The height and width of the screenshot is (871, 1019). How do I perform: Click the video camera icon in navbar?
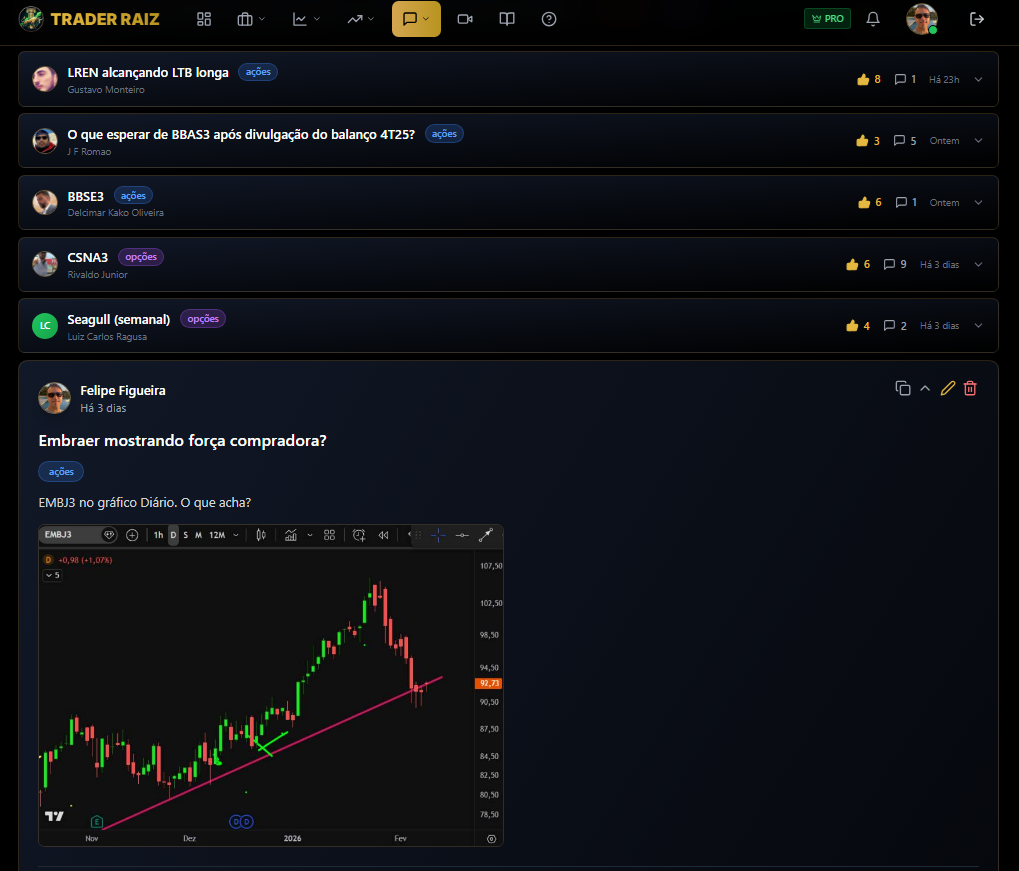464,19
